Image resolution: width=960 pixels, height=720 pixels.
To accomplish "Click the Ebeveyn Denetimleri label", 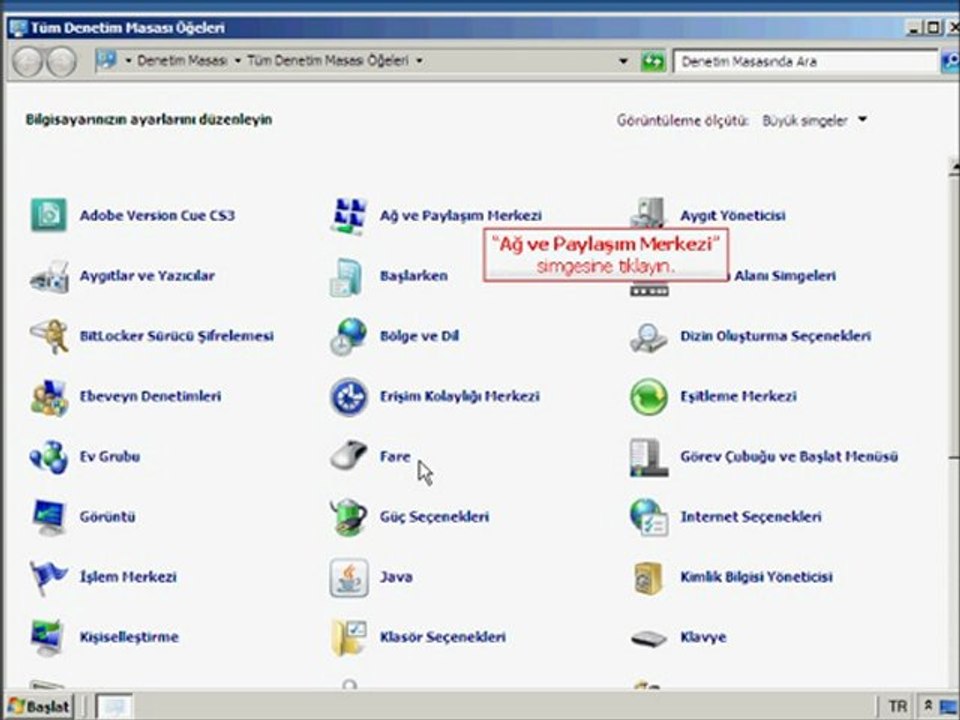I will point(150,396).
